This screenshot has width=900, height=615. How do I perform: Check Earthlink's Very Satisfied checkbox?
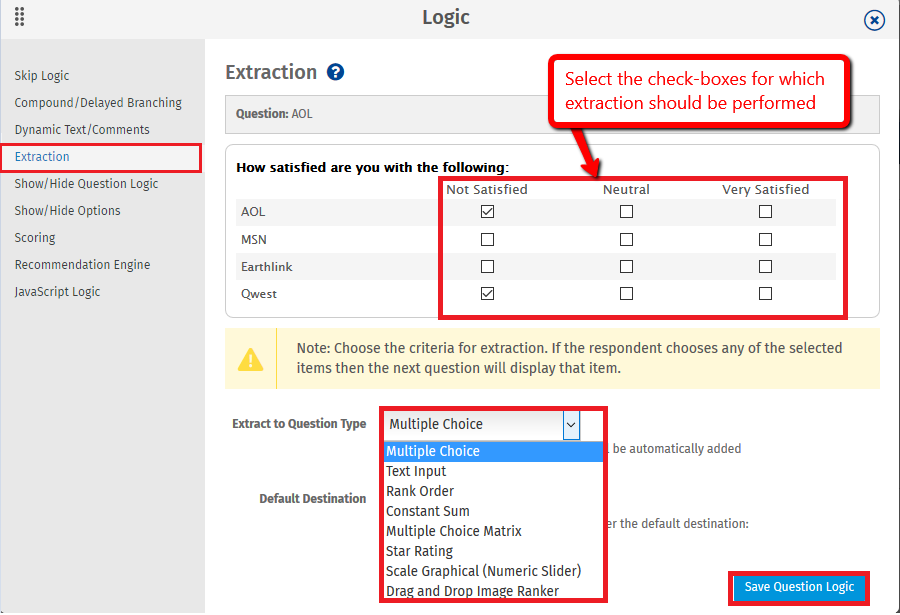click(x=765, y=266)
